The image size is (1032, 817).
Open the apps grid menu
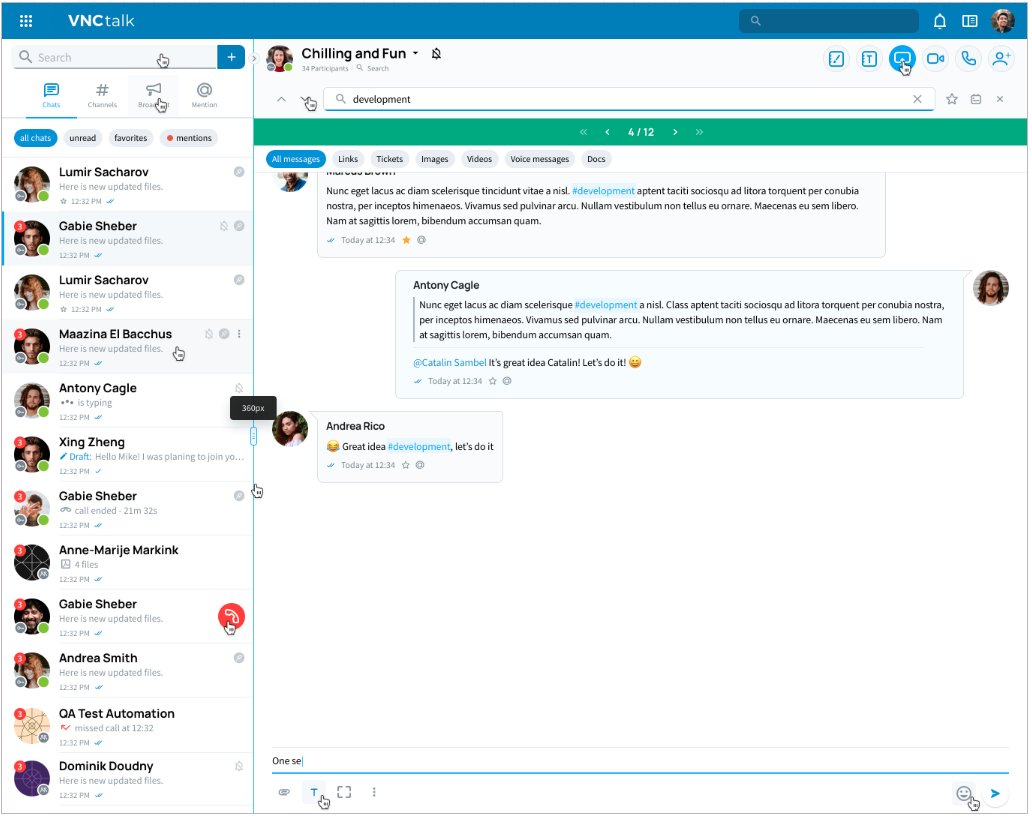tap(26, 21)
